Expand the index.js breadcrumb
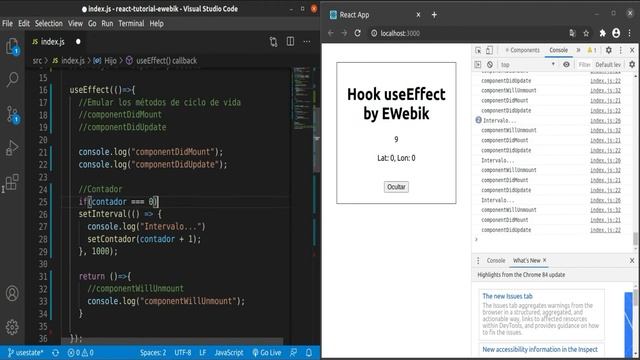Screen dimensions: 640x360 [69, 61]
